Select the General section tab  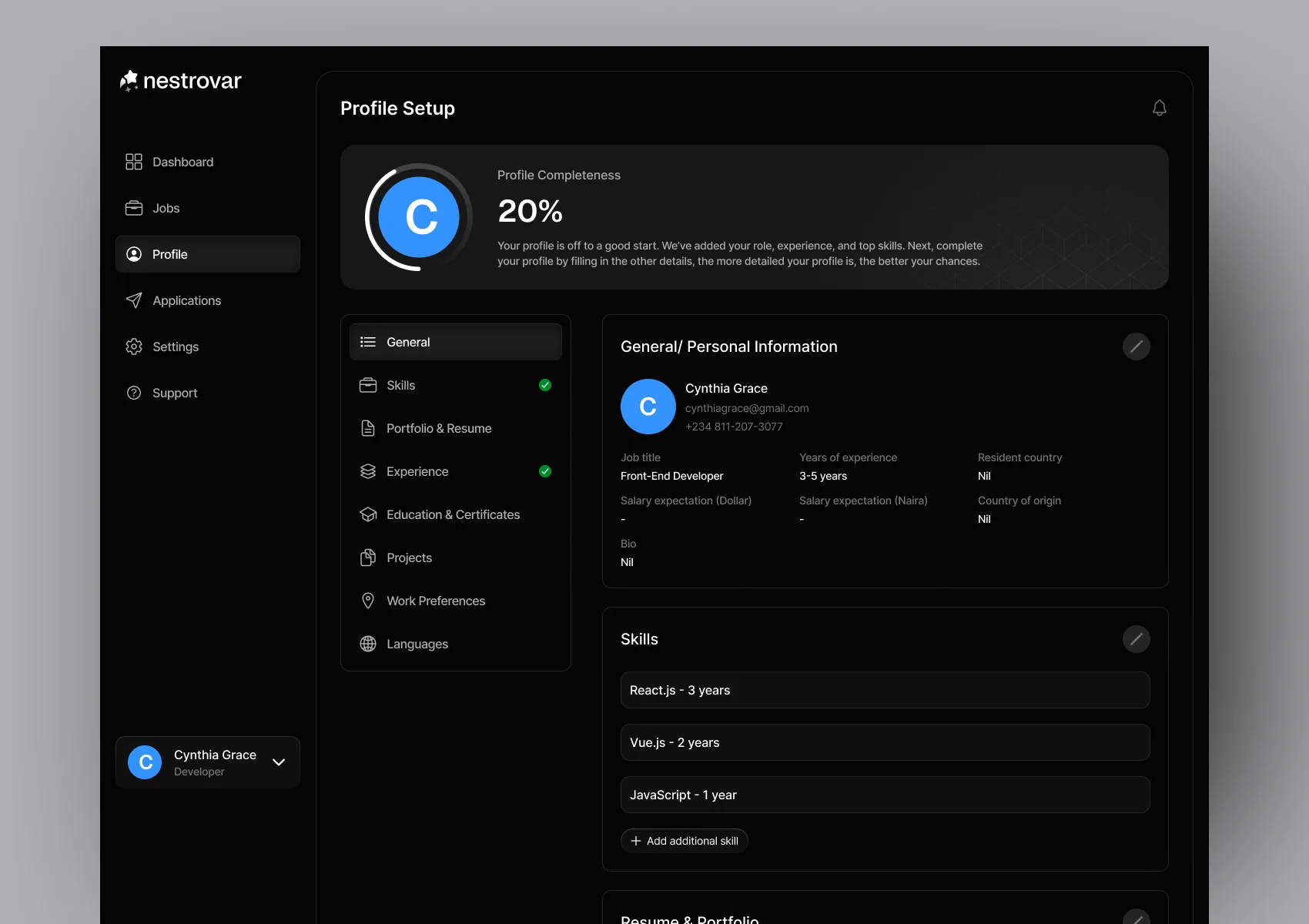[x=456, y=342]
